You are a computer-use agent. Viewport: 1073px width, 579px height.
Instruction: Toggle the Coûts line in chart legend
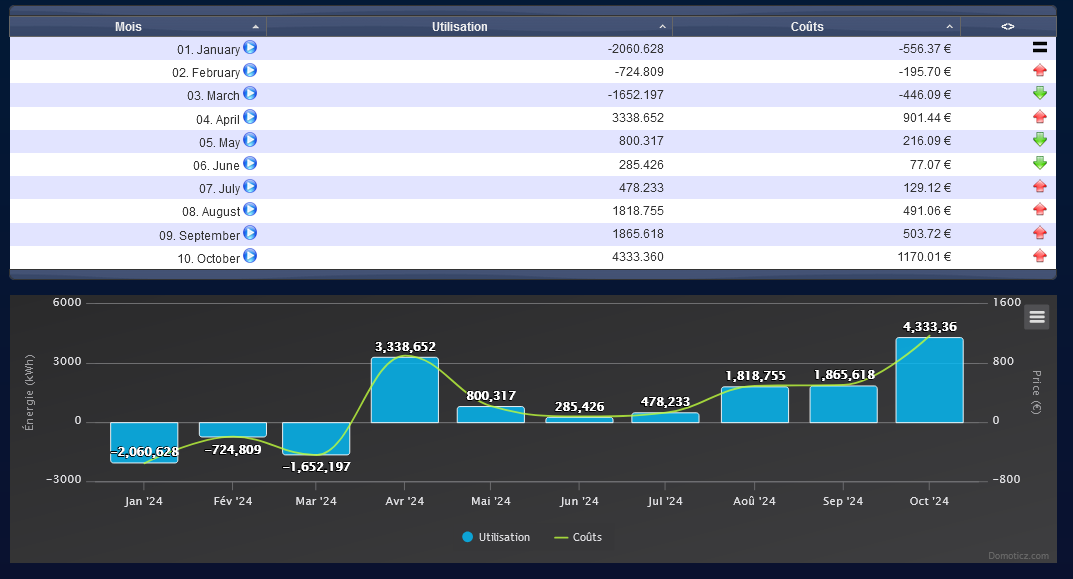point(578,537)
